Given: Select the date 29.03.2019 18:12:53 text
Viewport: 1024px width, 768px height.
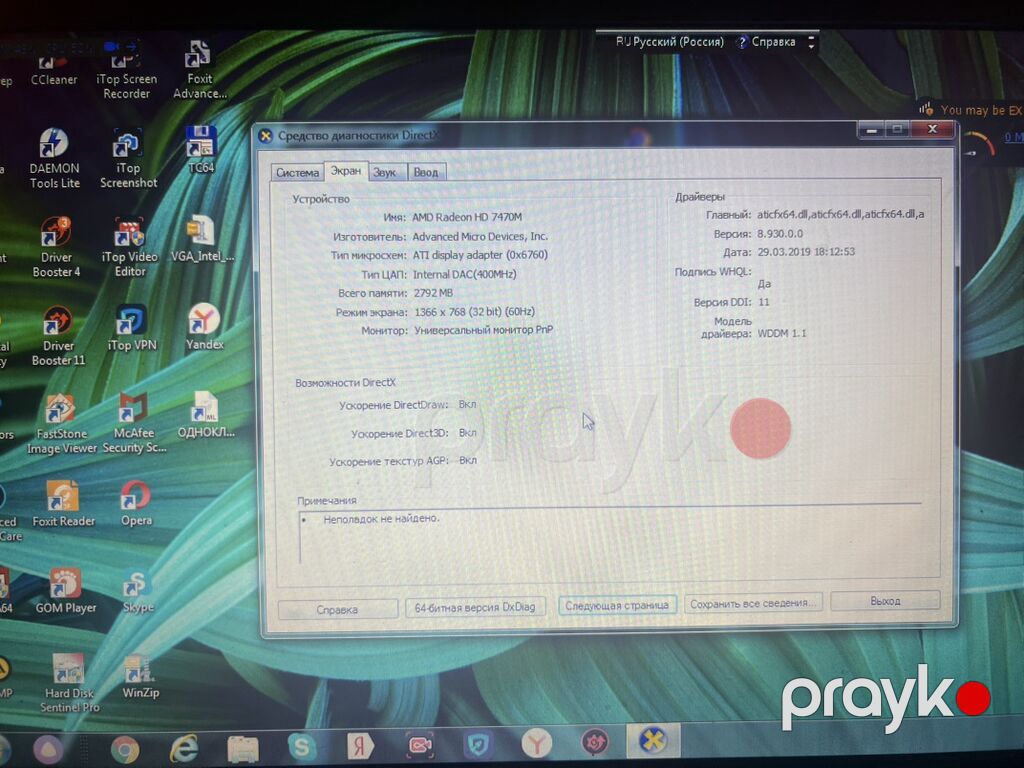Looking at the screenshot, I should 806,251.
